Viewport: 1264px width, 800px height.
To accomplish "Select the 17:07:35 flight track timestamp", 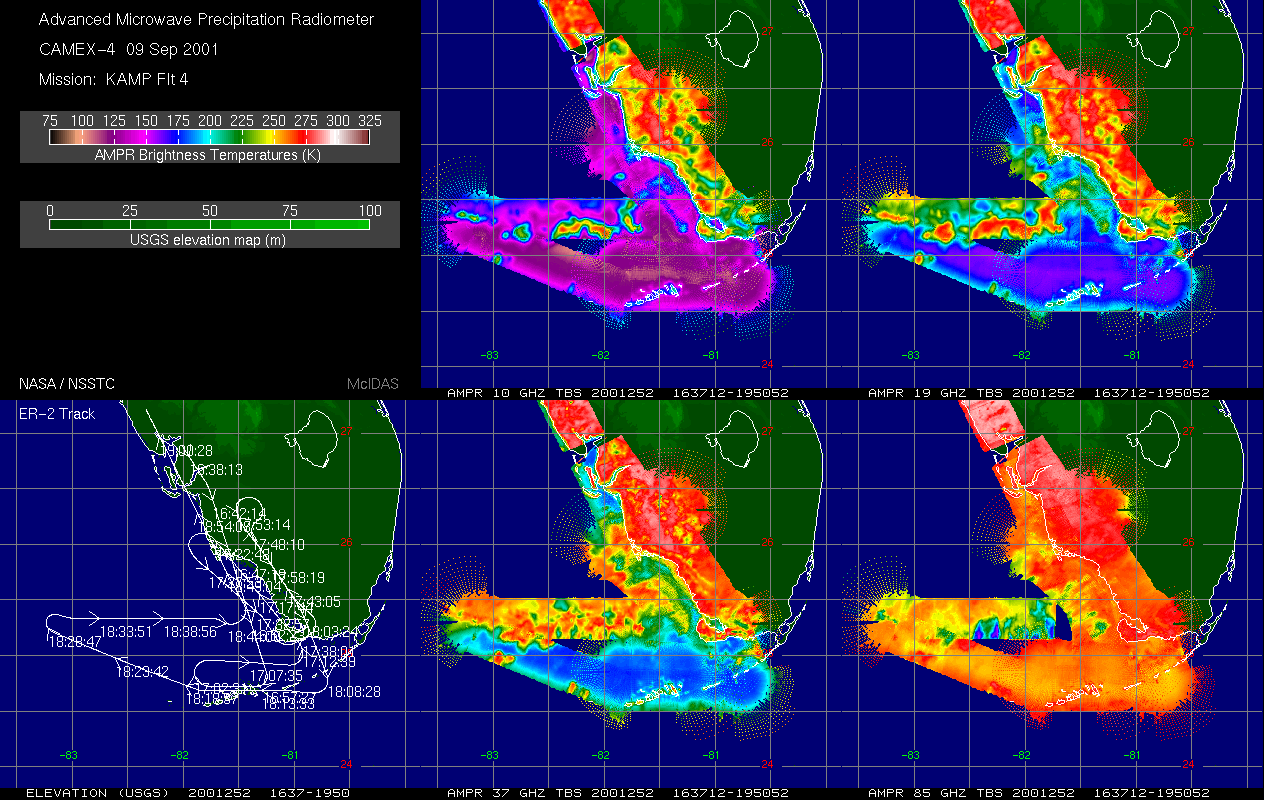I will click(276, 677).
